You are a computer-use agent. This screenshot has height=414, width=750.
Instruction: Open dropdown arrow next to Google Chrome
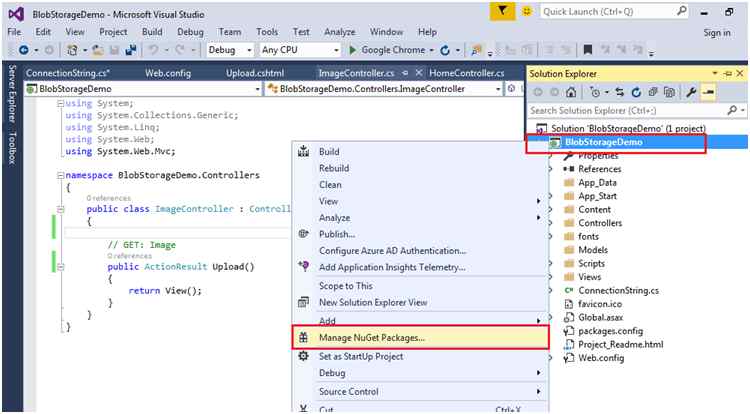pyautogui.click(x=431, y=50)
